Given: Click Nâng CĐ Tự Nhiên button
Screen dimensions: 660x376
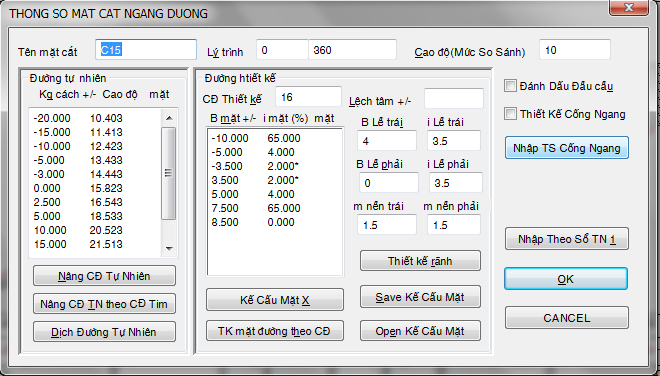Looking at the screenshot, I should (104, 276).
